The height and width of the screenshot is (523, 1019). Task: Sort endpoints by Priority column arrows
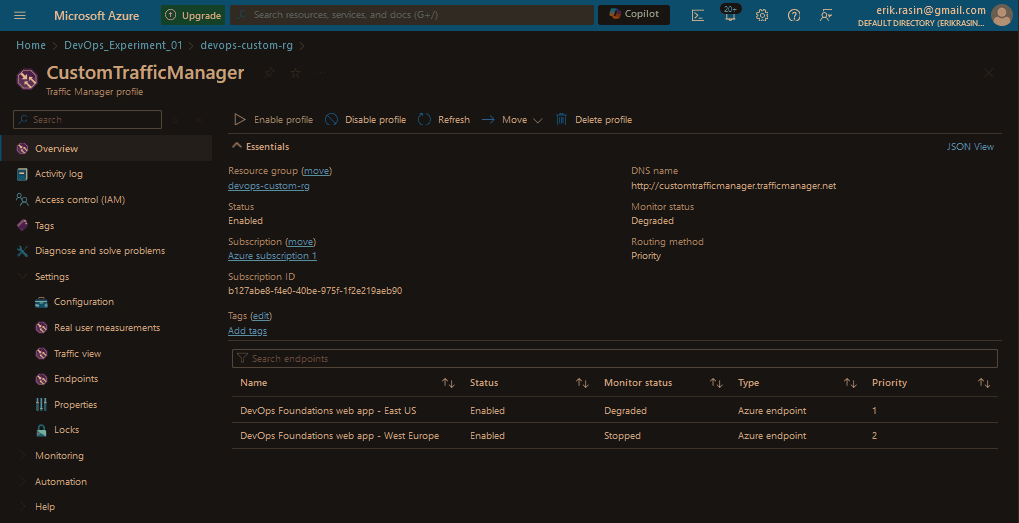click(984, 383)
